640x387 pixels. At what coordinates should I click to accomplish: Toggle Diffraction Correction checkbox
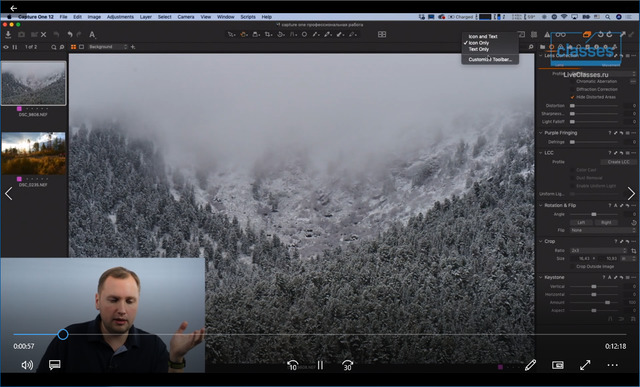click(x=572, y=89)
